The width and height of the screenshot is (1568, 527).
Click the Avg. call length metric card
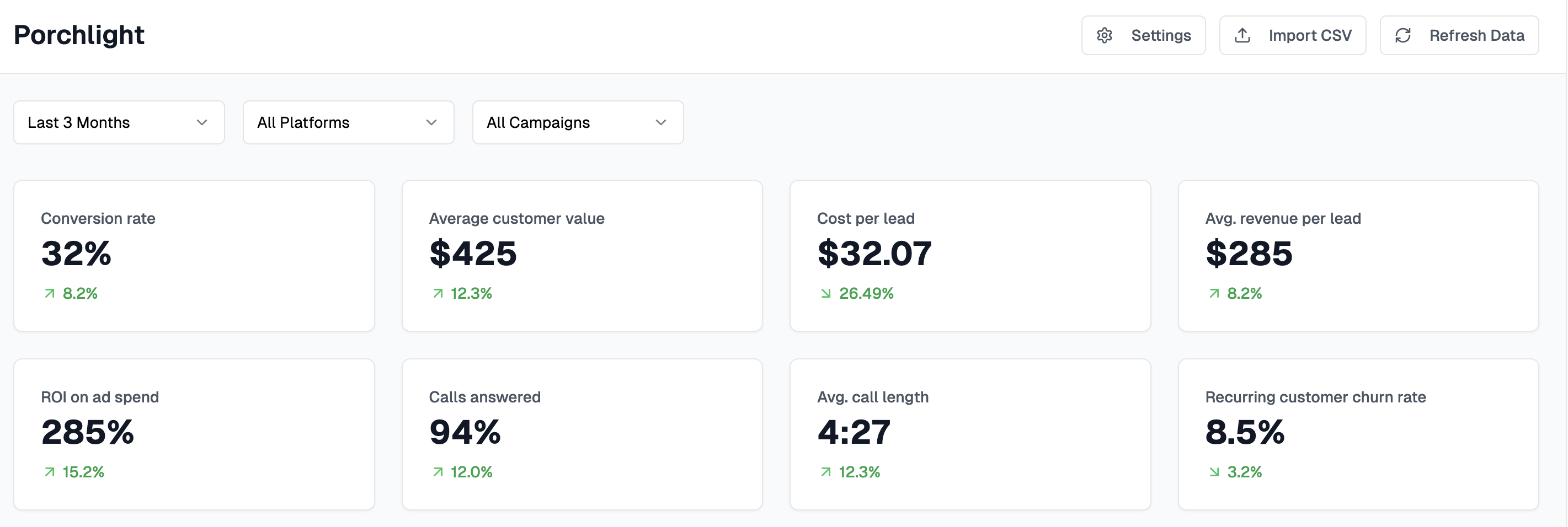tap(969, 433)
